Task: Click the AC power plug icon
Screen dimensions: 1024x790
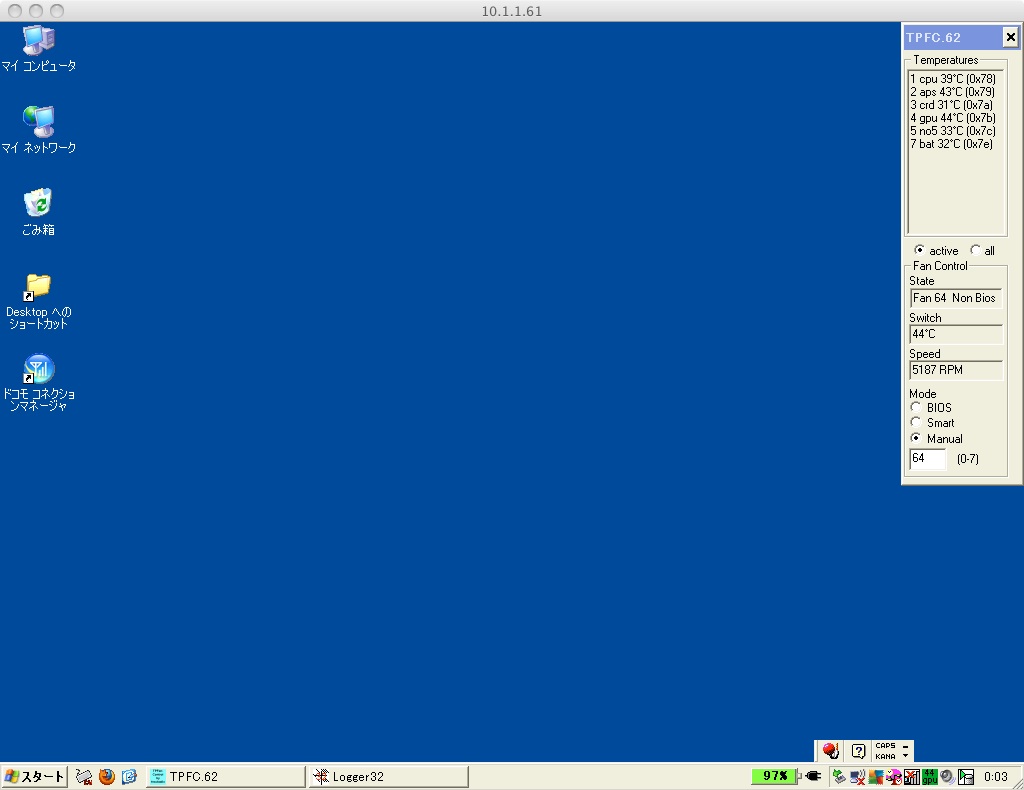Action: coord(813,776)
